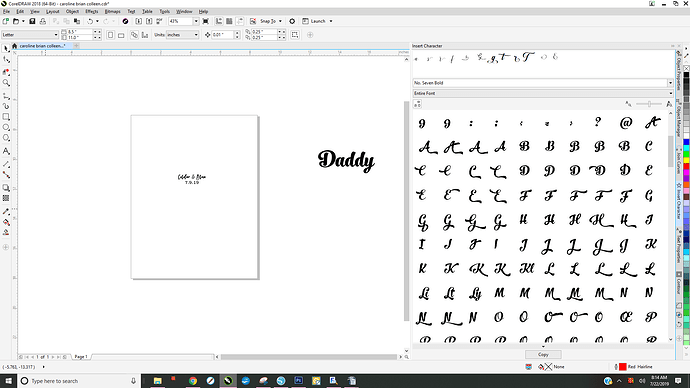
Task: Click the nudge distance 0.01 field
Action: tap(223, 35)
